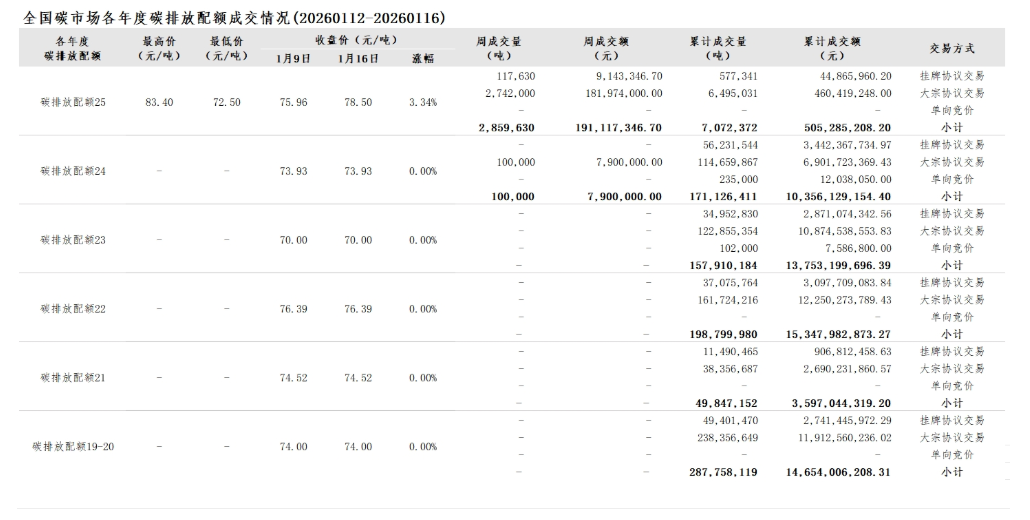Click the weekly volume subtotal 2,859,630
1030x520 pixels.
(x=506, y=128)
